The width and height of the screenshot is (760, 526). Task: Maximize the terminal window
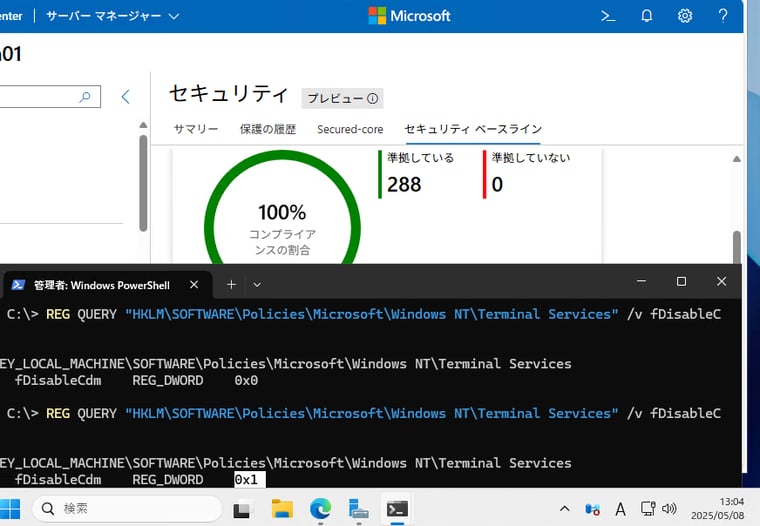[x=681, y=281]
